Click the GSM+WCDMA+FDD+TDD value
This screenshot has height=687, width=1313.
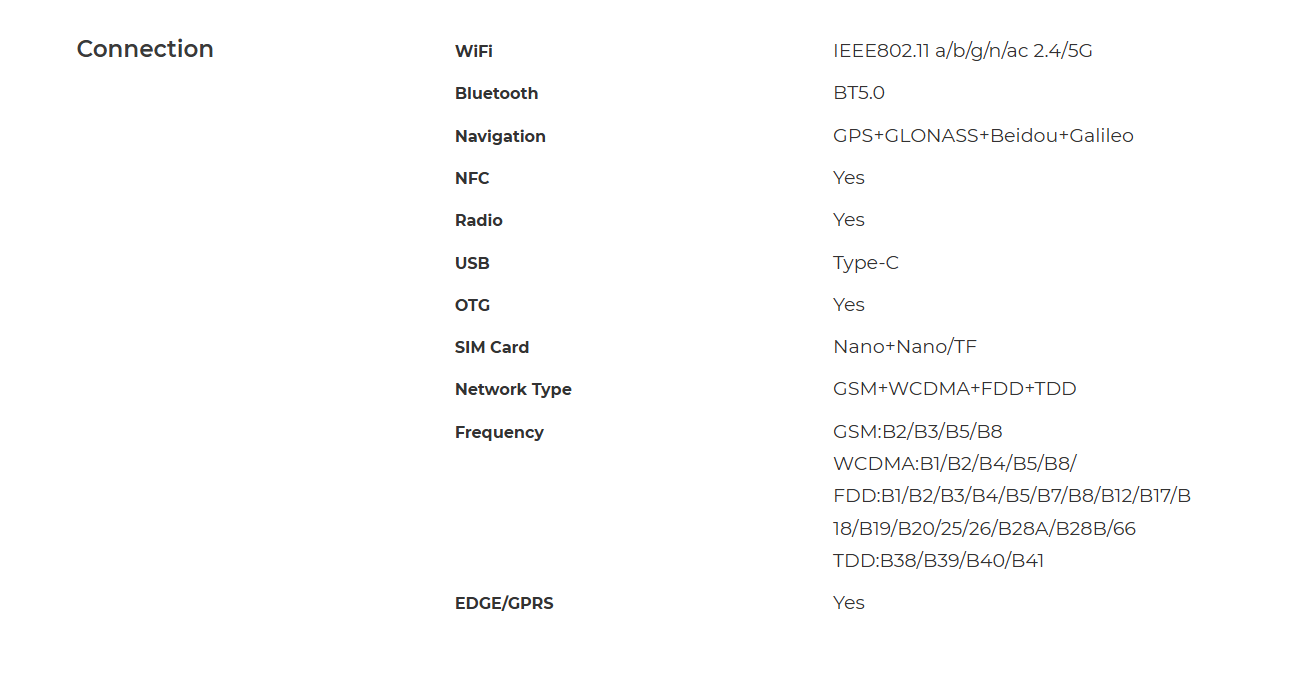(955, 389)
